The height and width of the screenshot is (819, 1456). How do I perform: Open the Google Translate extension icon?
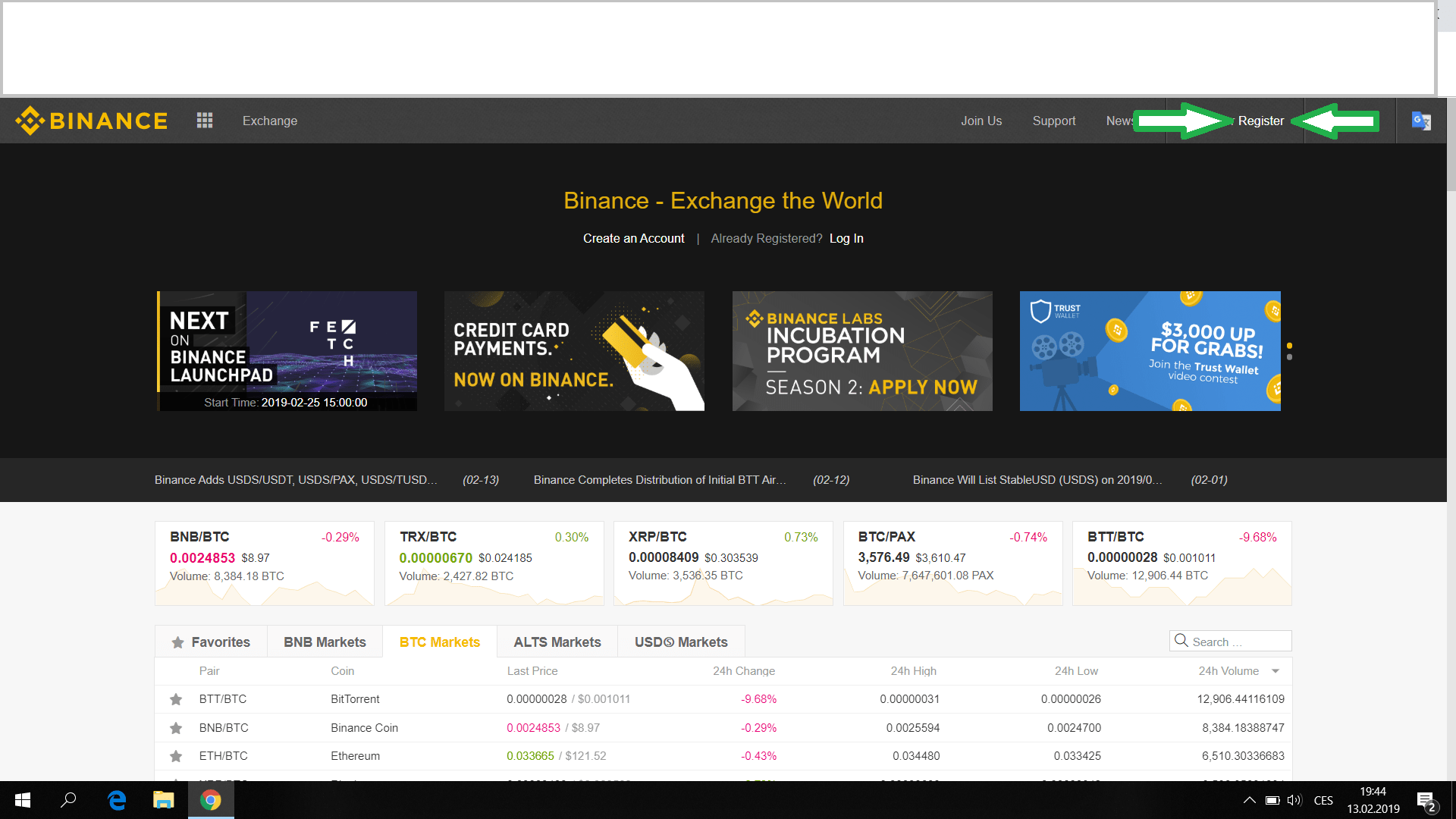1421,121
